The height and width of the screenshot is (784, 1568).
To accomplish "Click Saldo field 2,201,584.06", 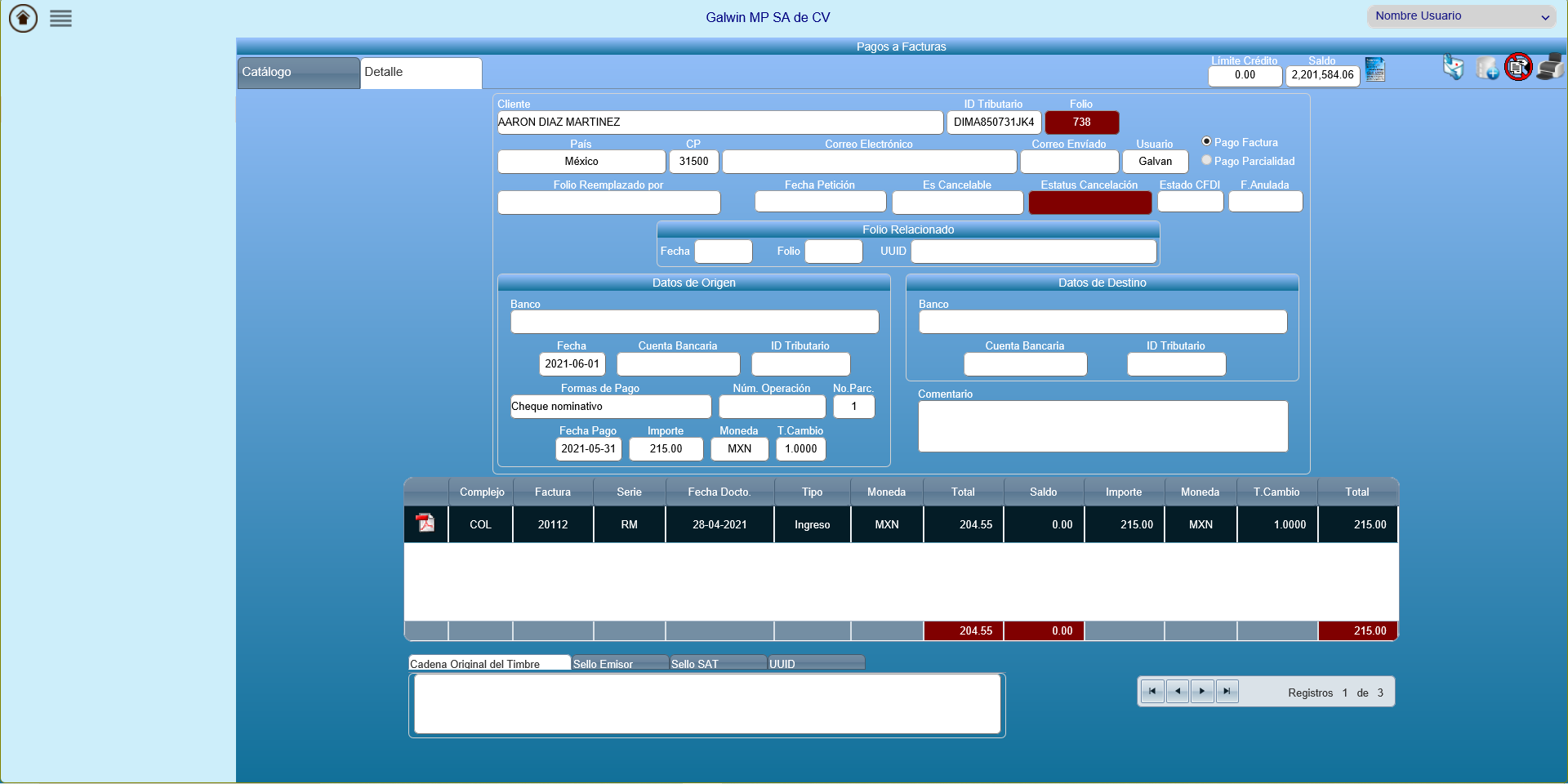I will 1323,75.
